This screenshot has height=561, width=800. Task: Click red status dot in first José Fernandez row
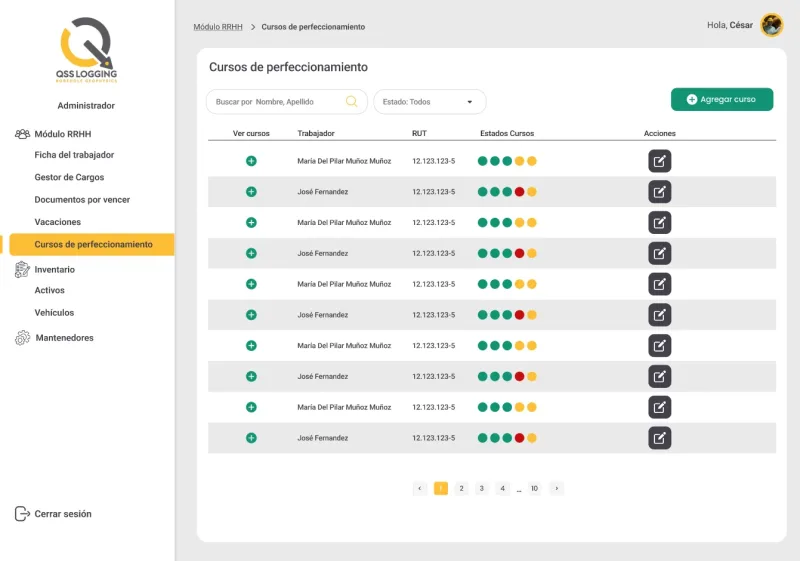[519, 192]
